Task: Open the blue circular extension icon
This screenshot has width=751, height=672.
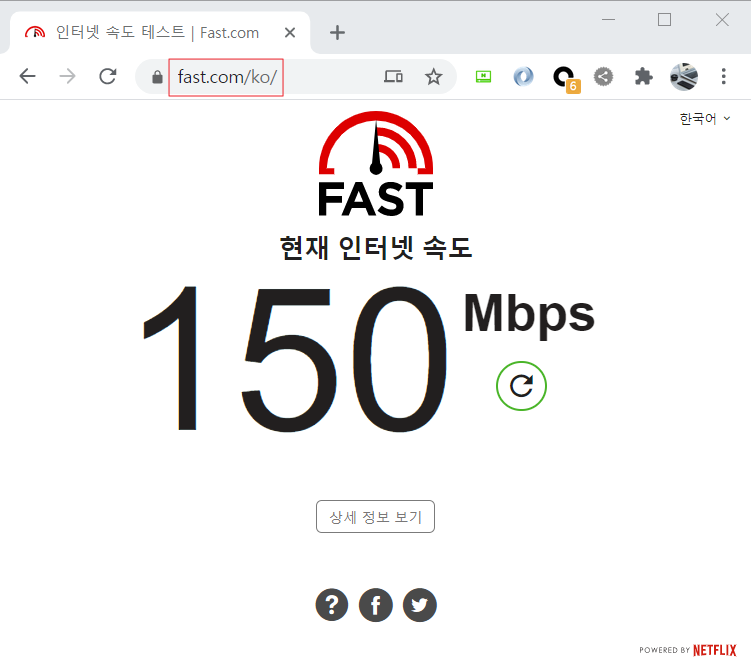Action: point(523,77)
